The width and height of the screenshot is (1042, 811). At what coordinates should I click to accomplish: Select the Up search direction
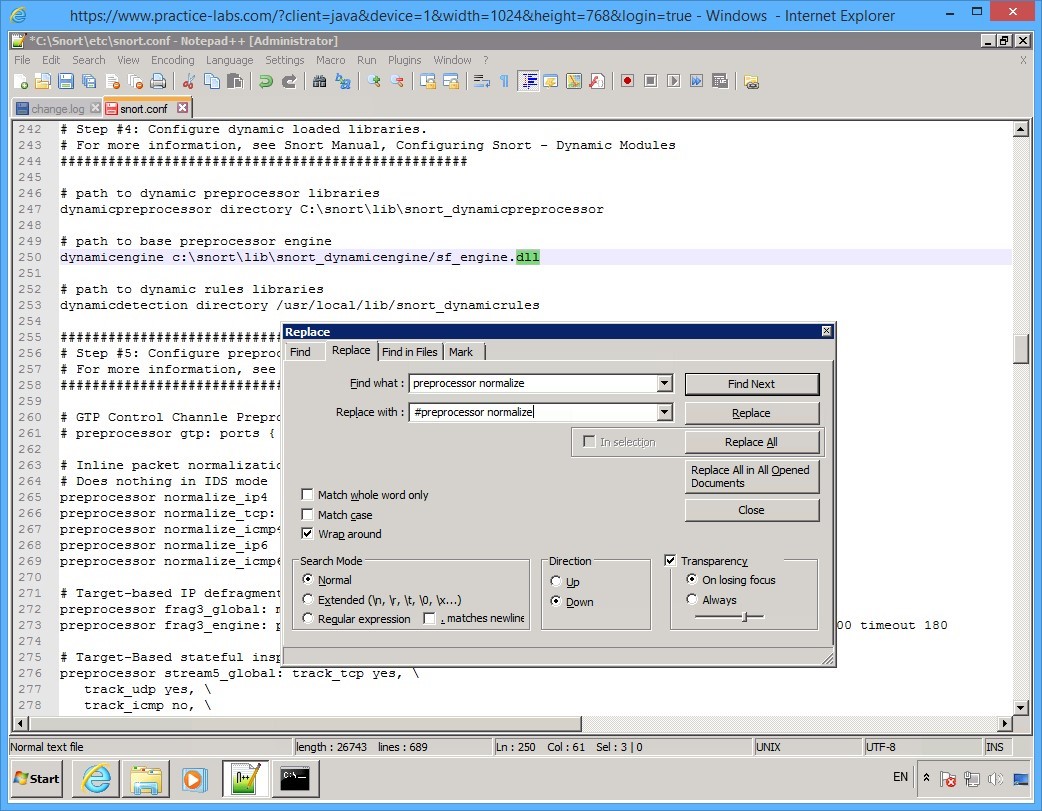557,582
